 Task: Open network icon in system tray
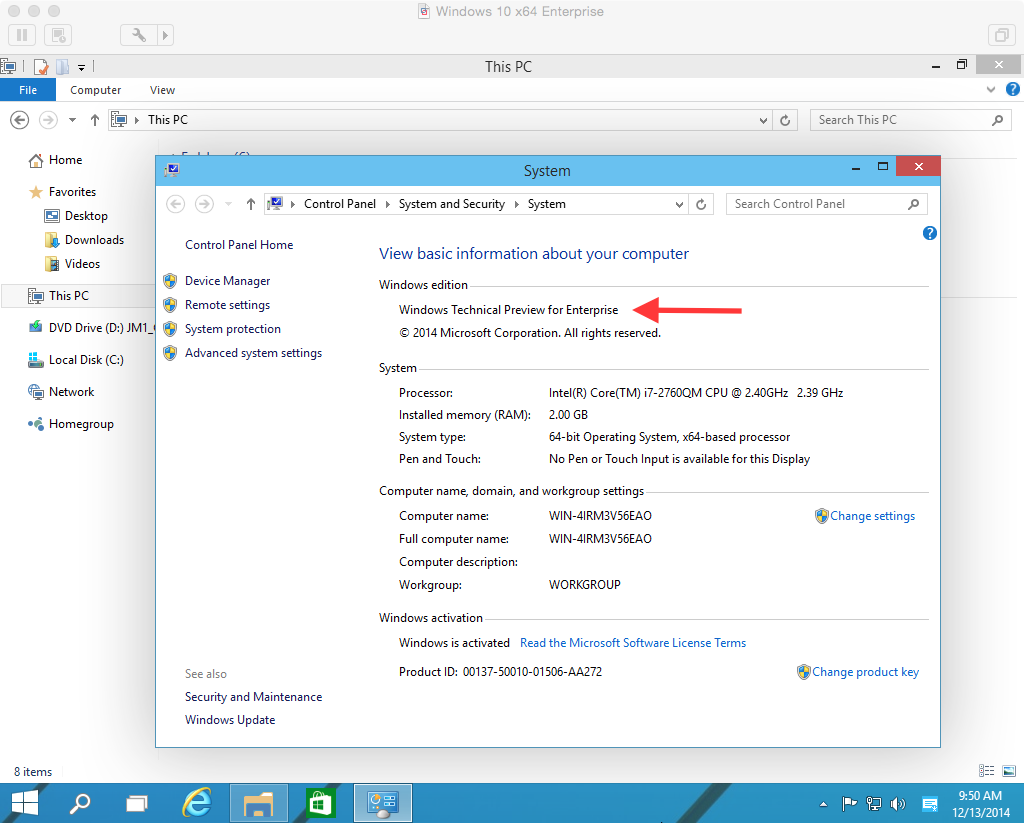tap(873, 804)
